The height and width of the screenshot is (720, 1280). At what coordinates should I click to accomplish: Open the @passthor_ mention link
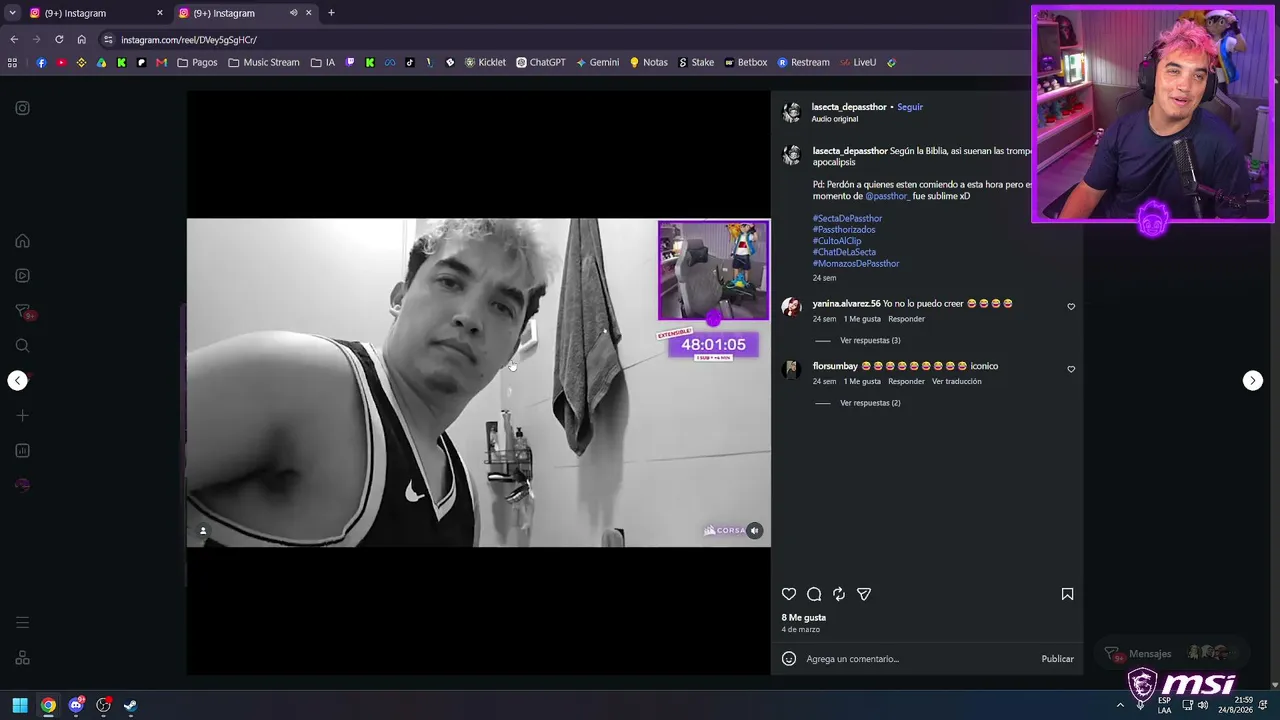(887, 196)
